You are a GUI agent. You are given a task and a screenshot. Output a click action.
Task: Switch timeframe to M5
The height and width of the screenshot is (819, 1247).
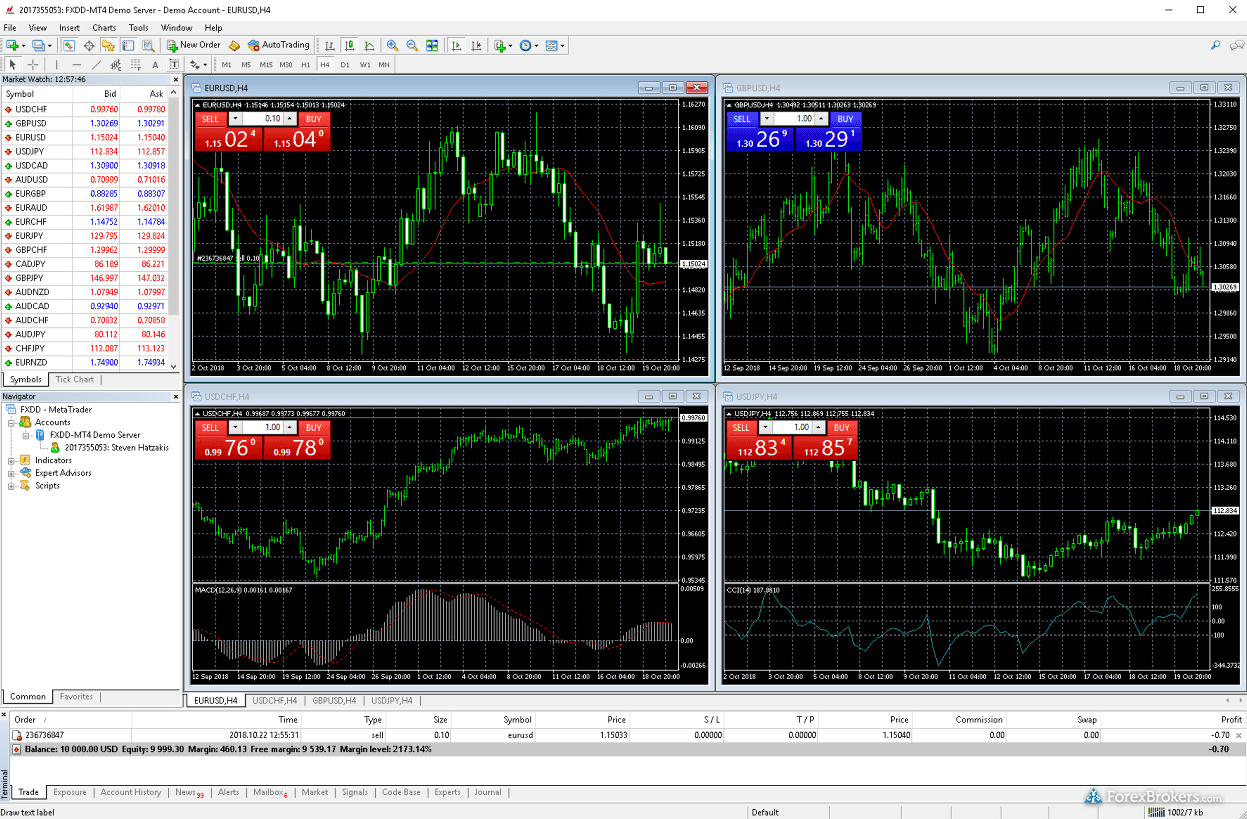tap(246, 64)
